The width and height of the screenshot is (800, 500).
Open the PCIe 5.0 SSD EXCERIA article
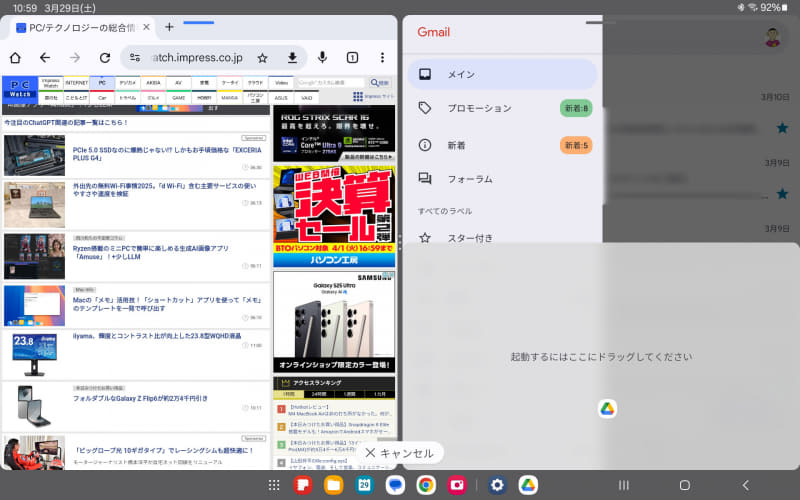(x=167, y=154)
